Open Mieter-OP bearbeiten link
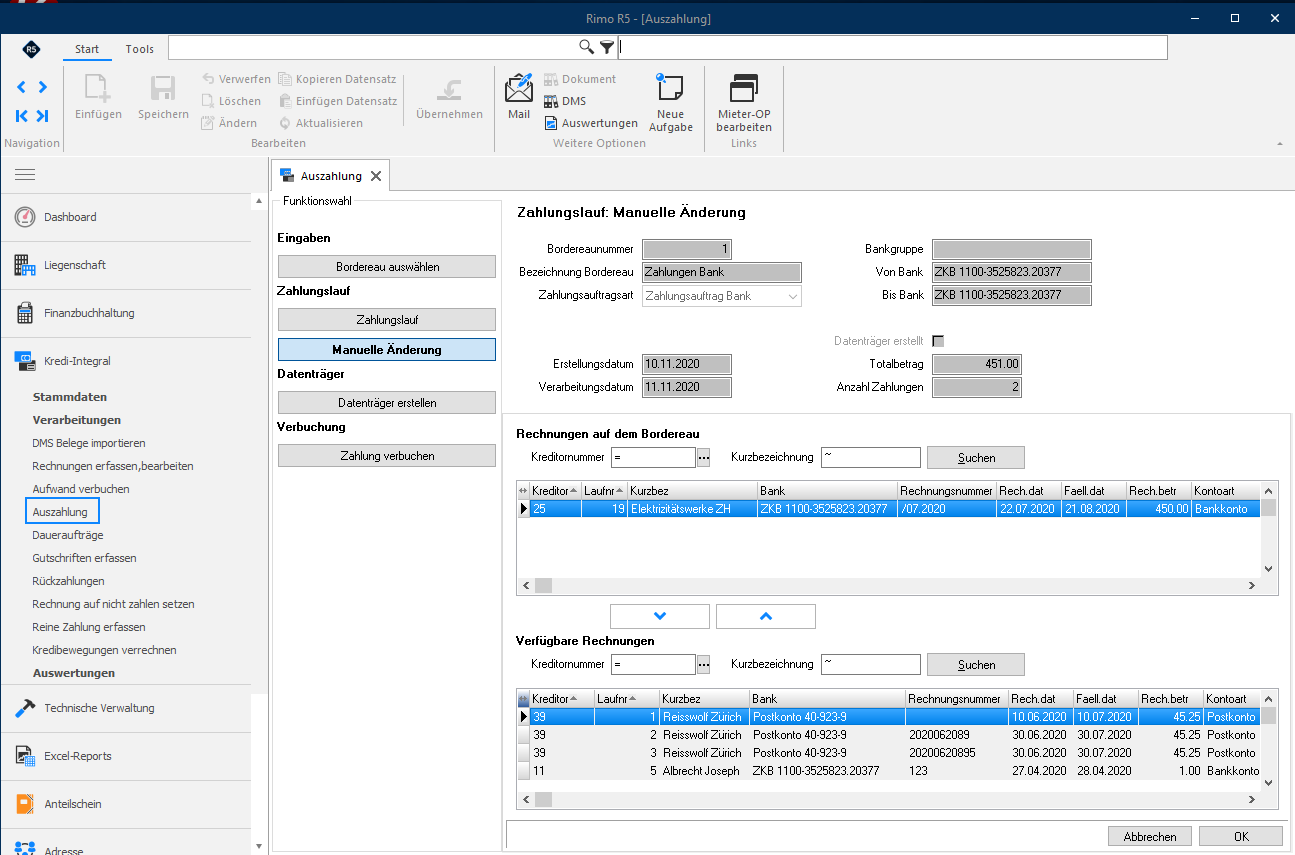This screenshot has height=855, width=1295. [743, 104]
